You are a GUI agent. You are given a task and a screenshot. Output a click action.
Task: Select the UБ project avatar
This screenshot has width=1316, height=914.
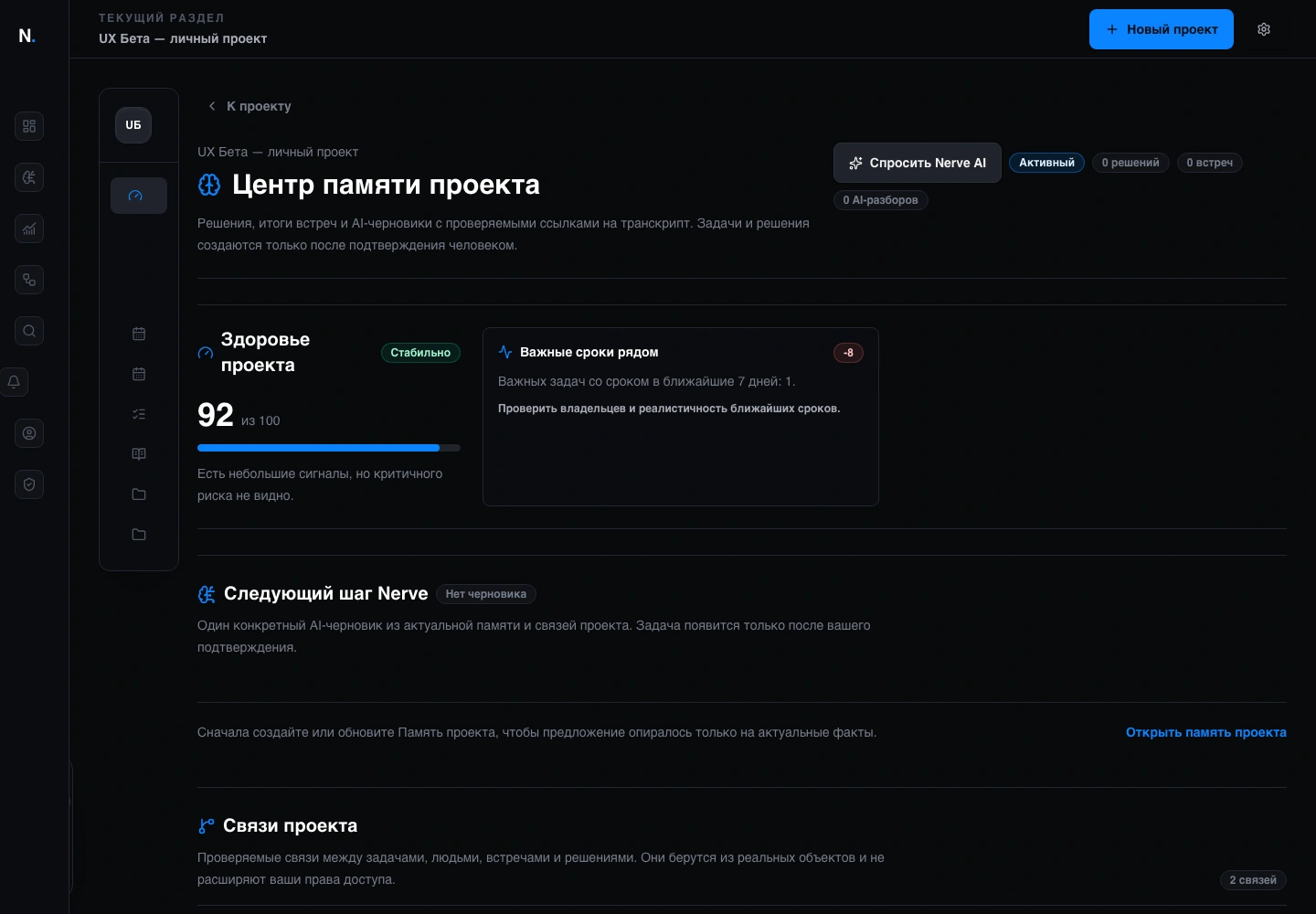point(133,125)
